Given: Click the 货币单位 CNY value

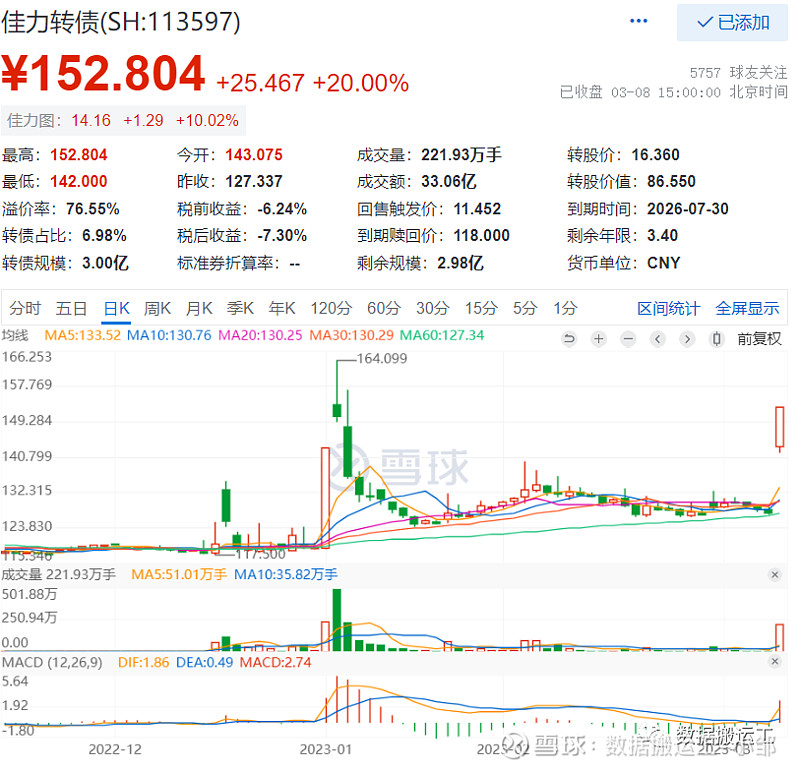Looking at the screenshot, I should tap(663, 263).
